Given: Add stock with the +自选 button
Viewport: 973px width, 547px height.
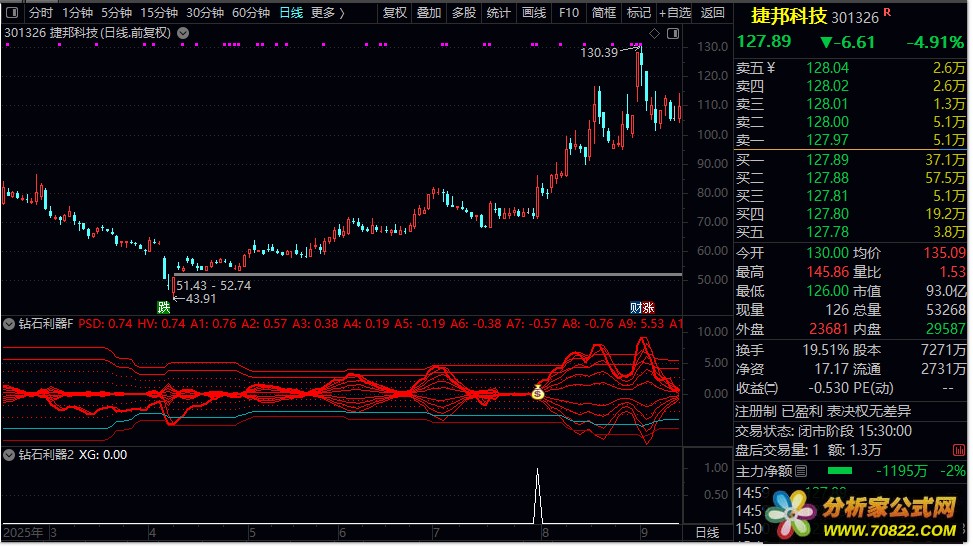Looking at the screenshot, I should point(674,13).
